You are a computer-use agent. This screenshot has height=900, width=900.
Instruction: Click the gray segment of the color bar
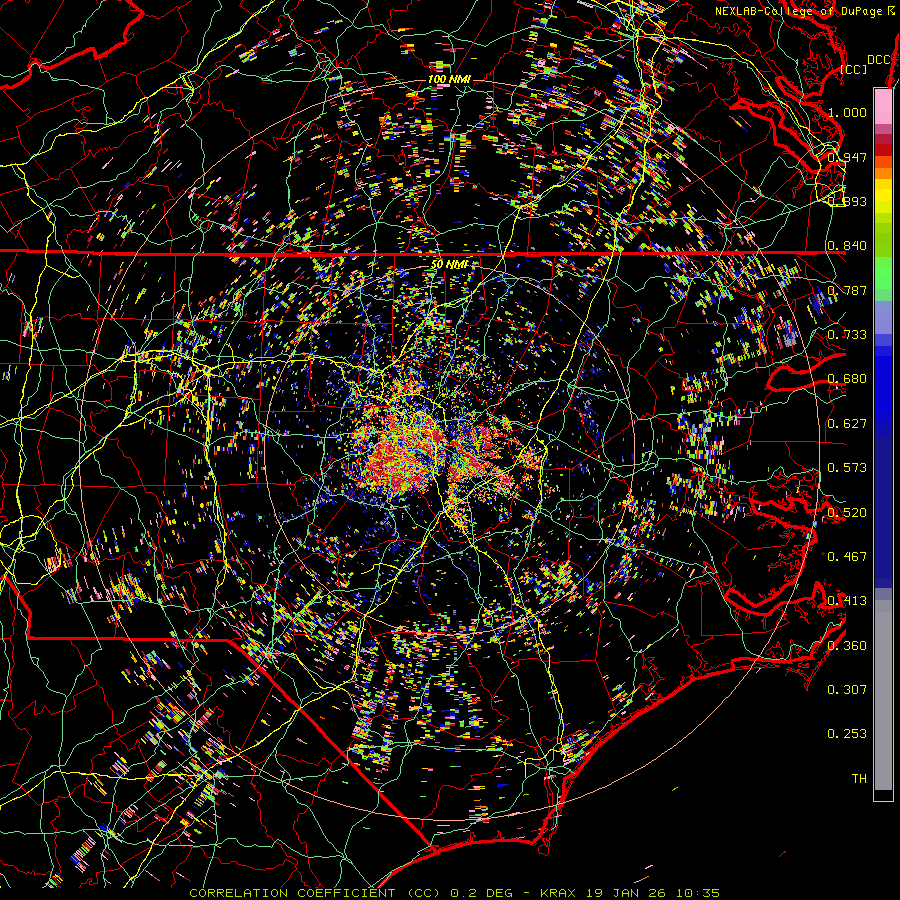point(883,695)
